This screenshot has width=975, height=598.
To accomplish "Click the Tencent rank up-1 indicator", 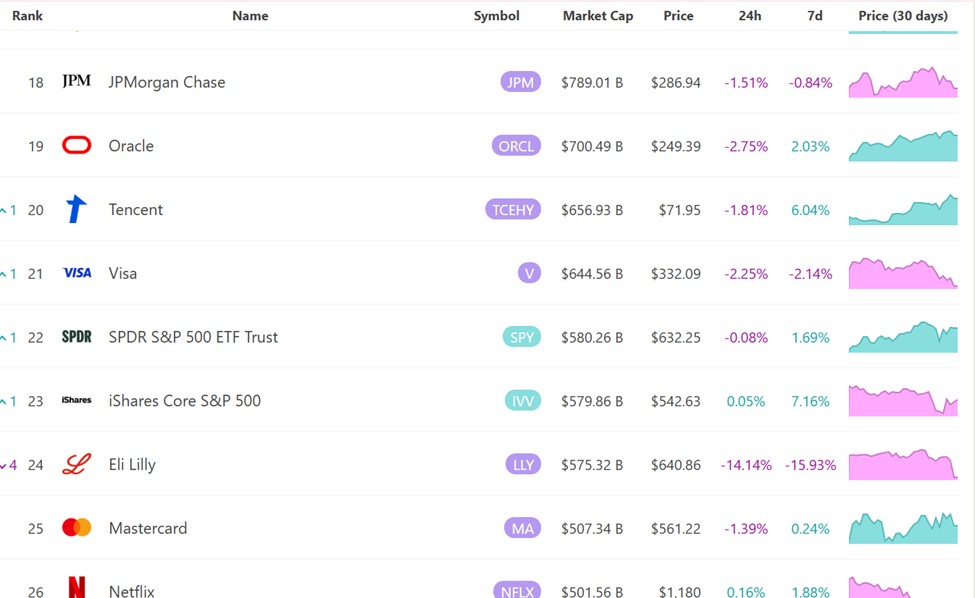I will coord(9,210).
